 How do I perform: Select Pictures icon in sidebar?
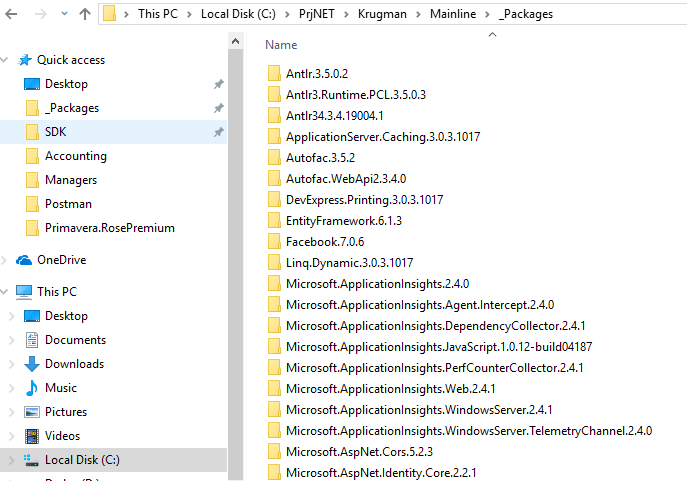(x=32, y=412)
